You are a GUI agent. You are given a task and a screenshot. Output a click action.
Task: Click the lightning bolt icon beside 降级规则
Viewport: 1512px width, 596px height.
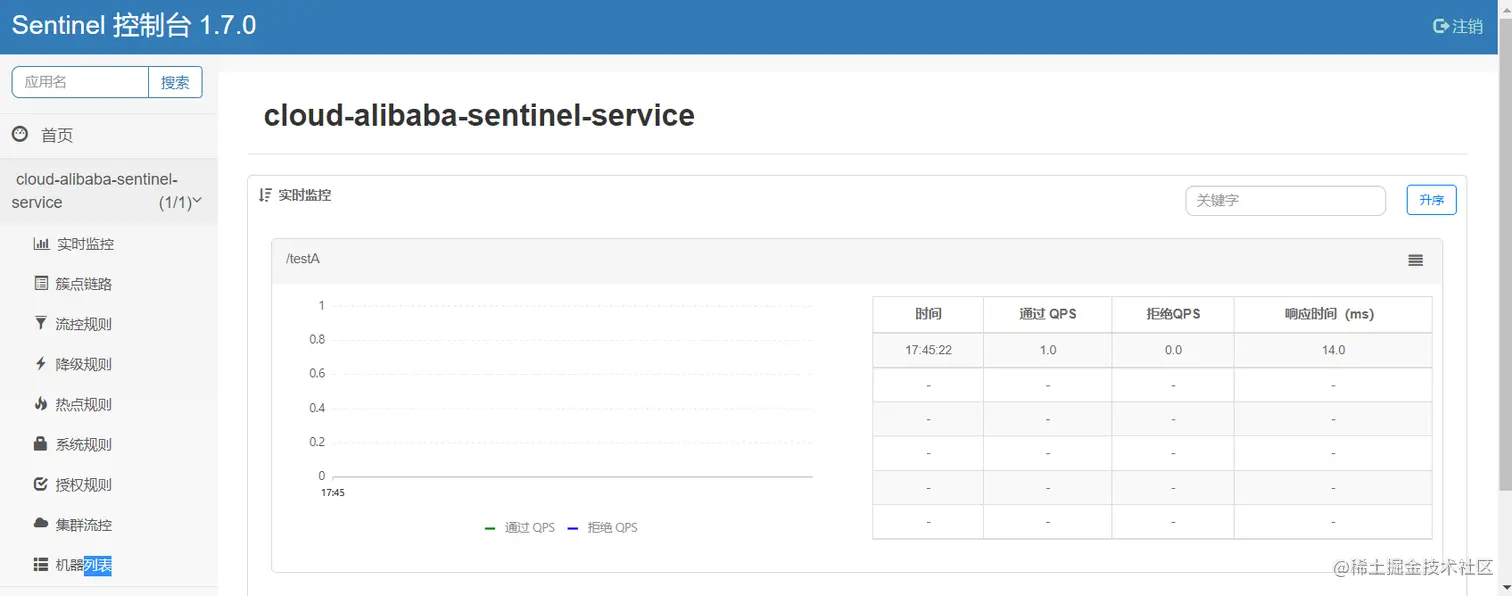tap(41, 364)
